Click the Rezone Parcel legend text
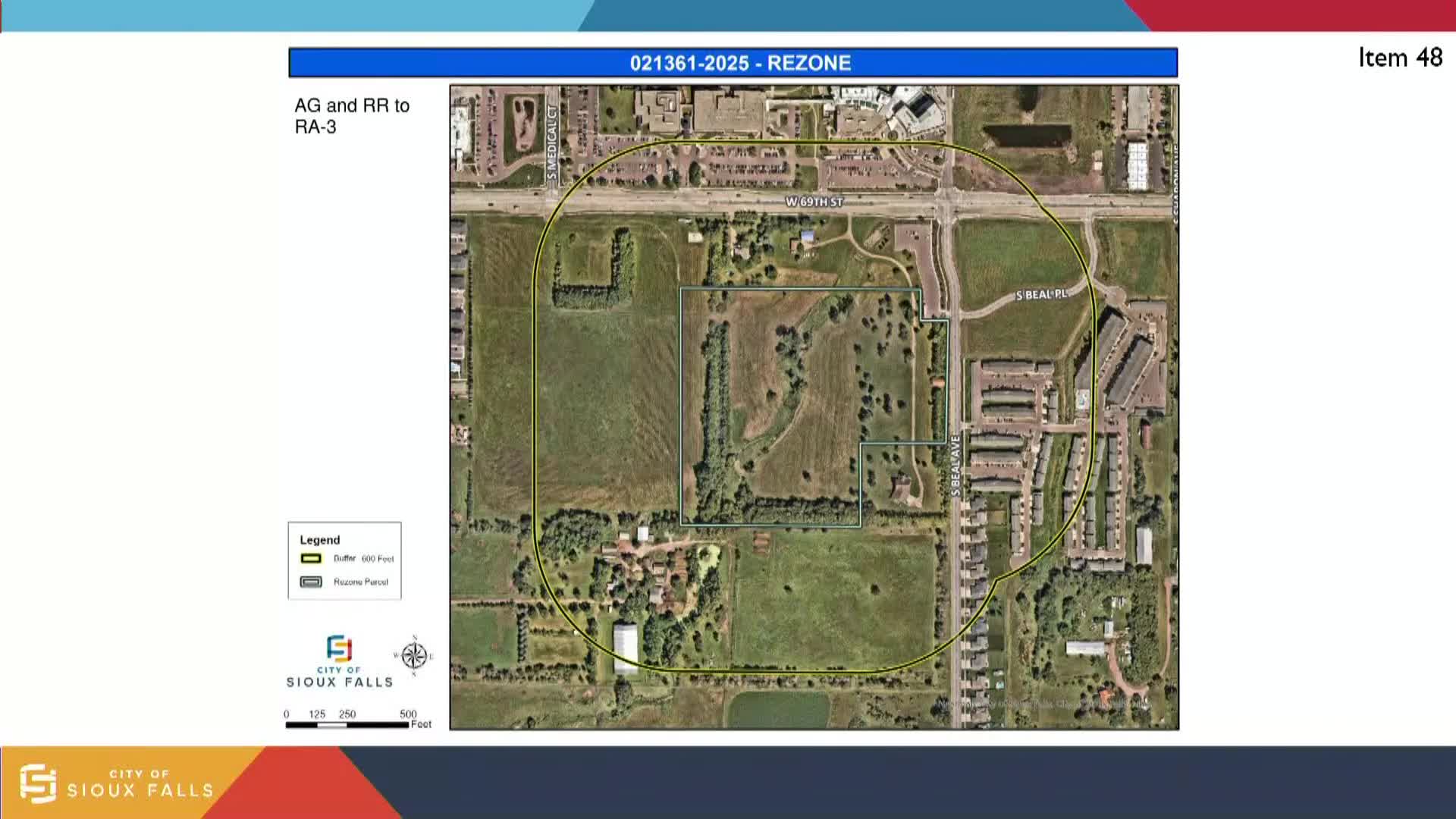The image size is (1456, 819). click(x=361, y=582)
